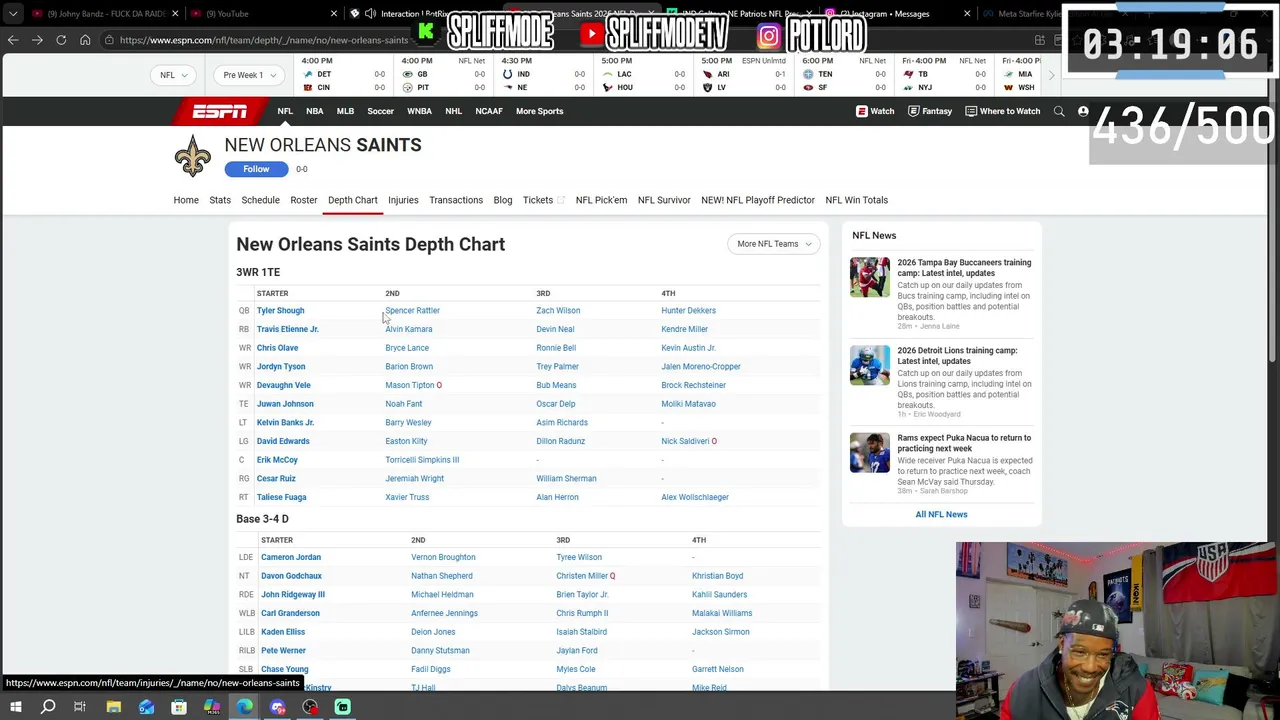Open the Injuries tab
1280x720 pixels.
click(x=403, y=200)
